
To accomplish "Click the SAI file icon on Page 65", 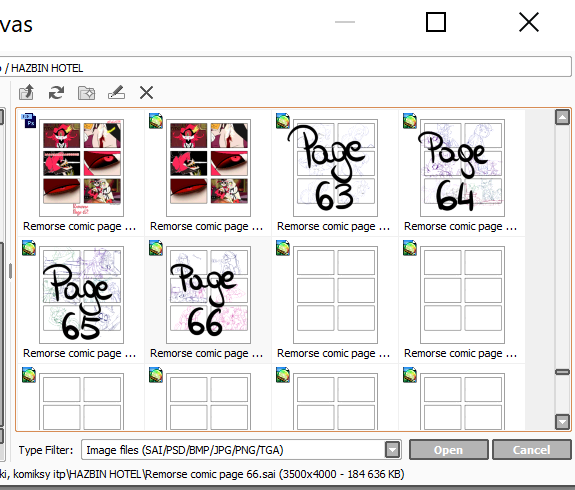I will (29, 248).
